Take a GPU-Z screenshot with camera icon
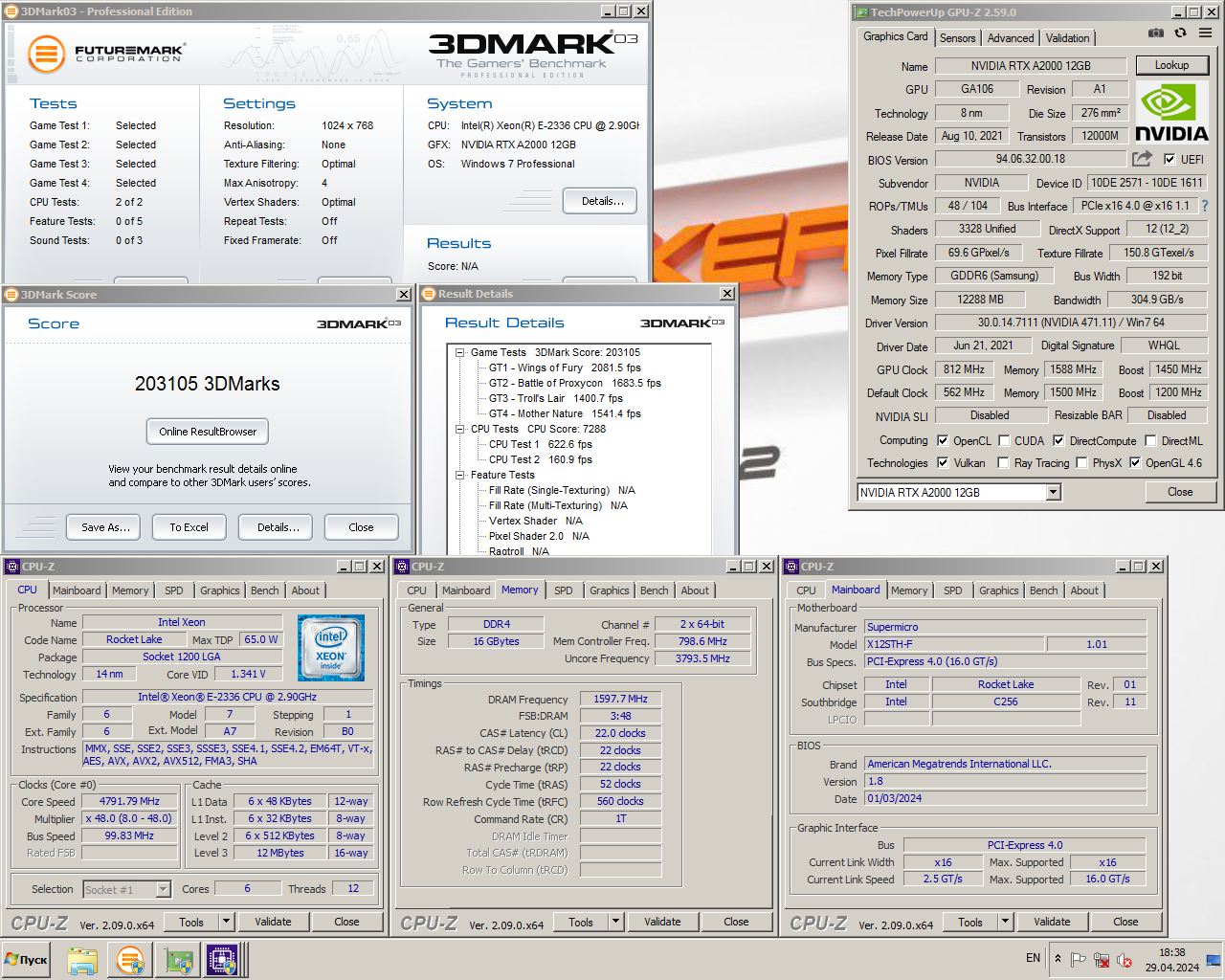Viewport: 1225px width, 980px height. coord(1156,33)
